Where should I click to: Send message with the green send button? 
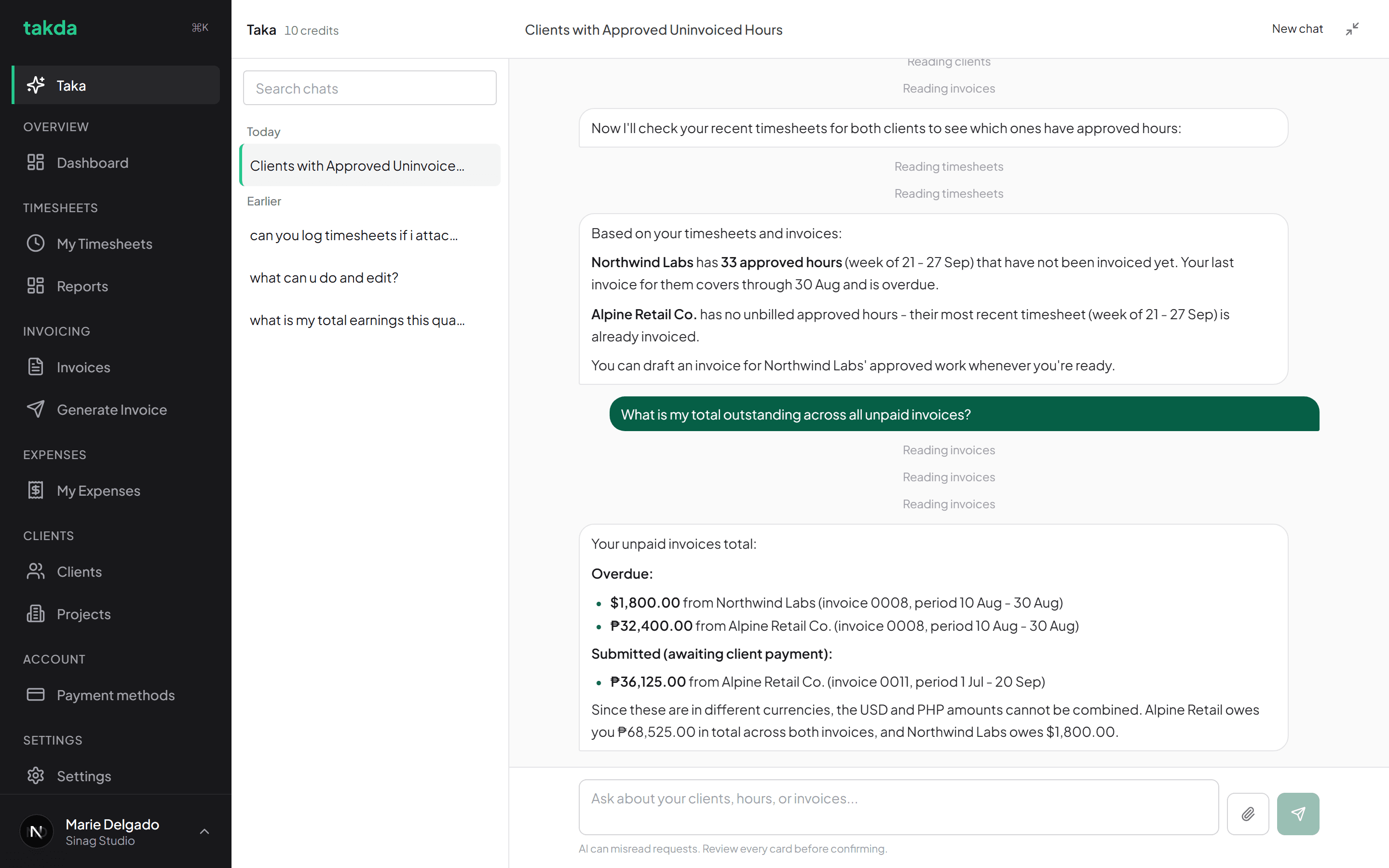(x=1298, y=814)
